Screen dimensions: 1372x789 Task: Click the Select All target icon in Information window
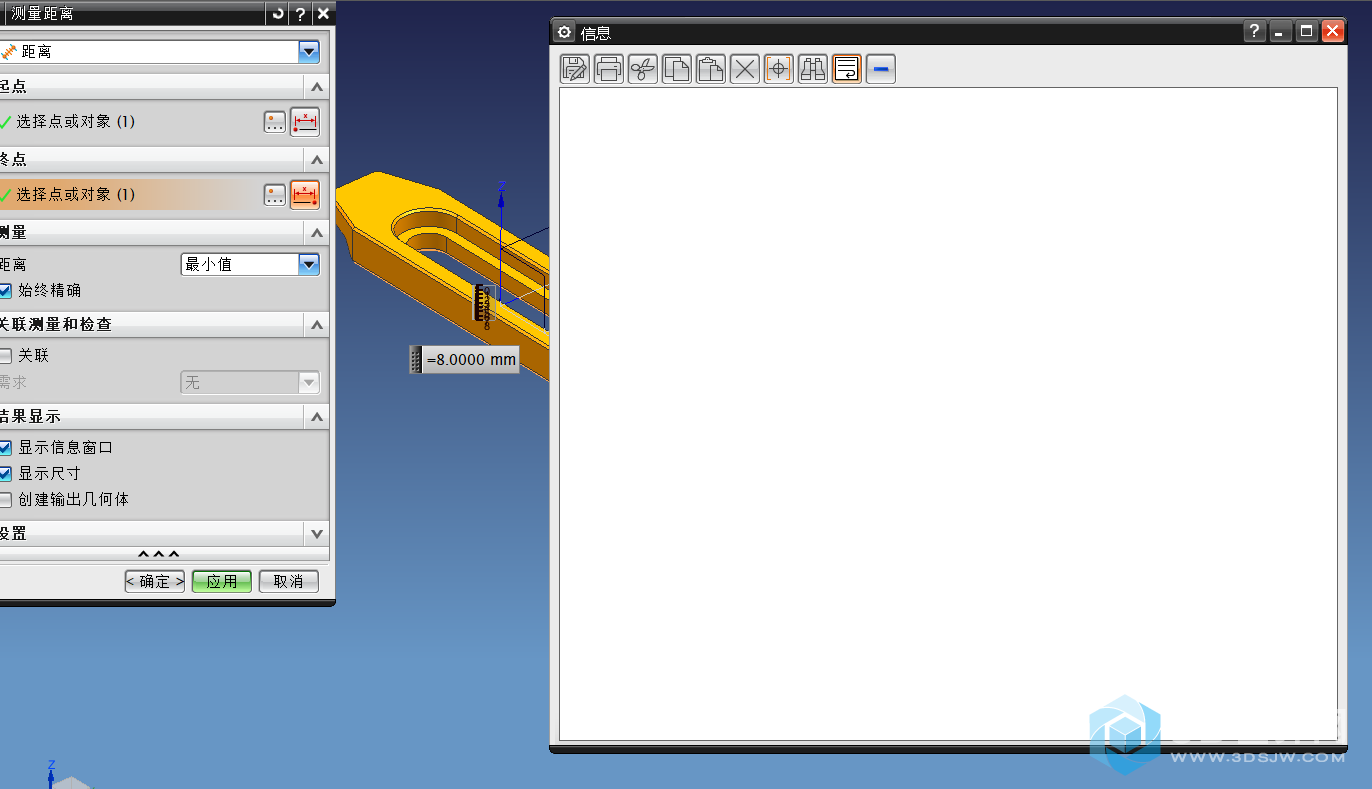point(779,69)
